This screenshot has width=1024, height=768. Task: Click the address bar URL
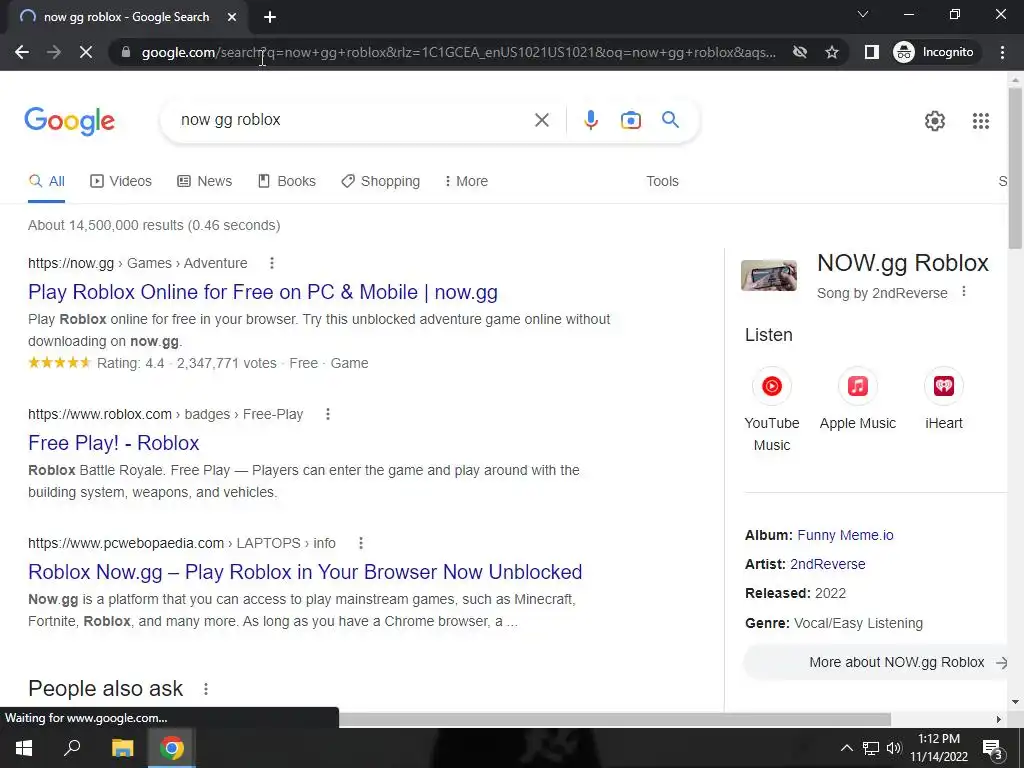(458, 52)
